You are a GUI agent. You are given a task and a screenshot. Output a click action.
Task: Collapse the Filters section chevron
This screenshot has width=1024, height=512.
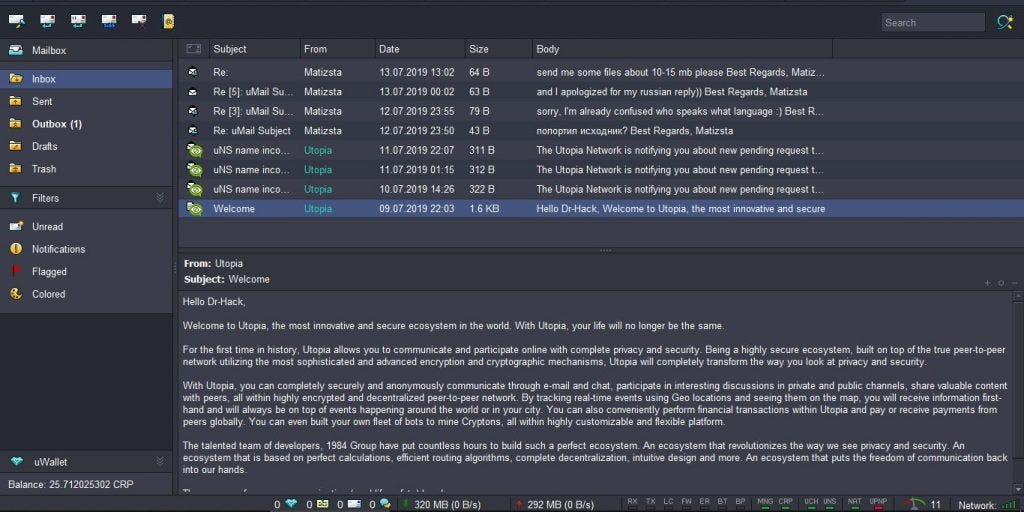pos(160,198)
